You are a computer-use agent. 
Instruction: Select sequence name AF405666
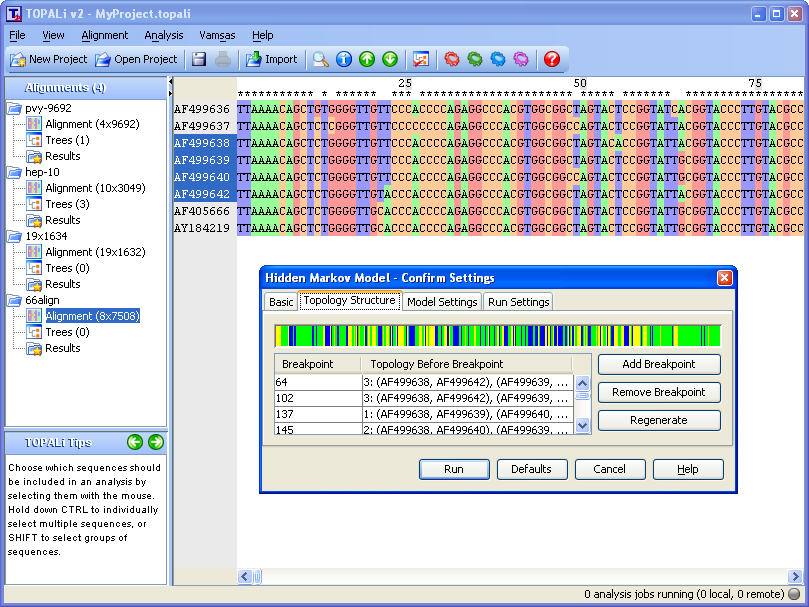tap(202, 211)
